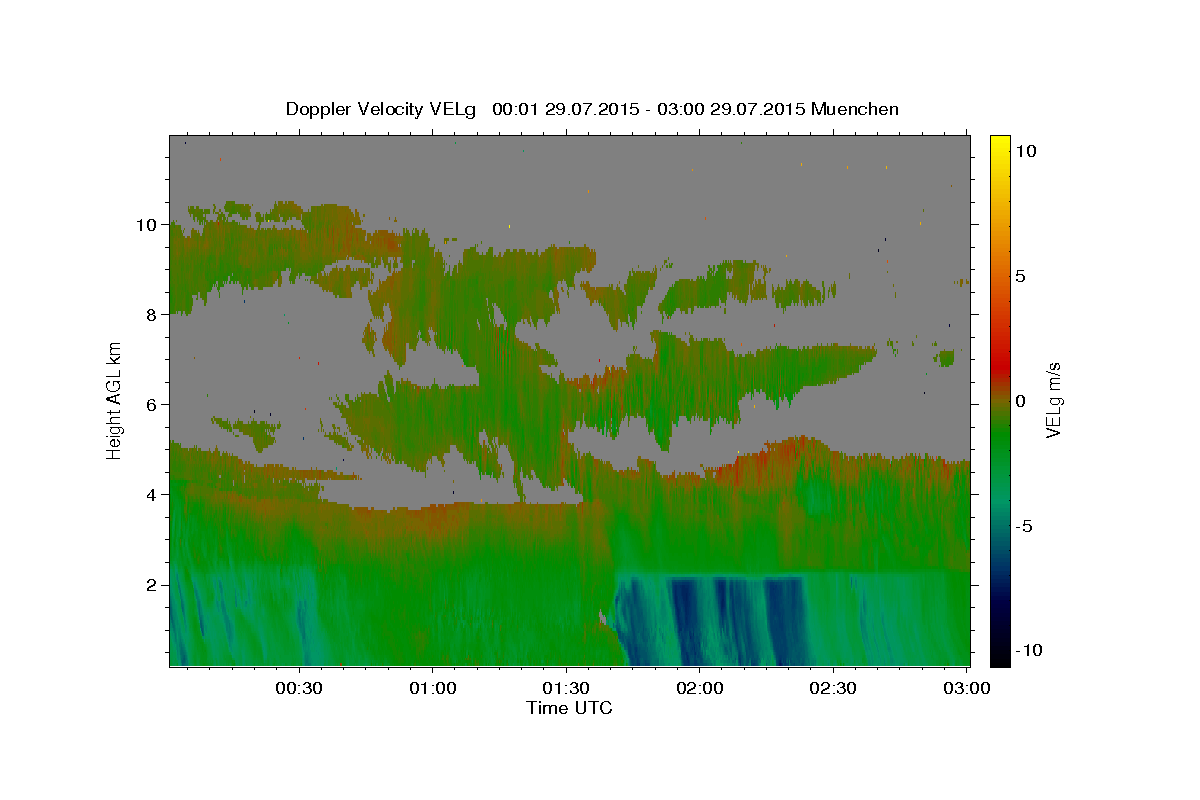Click the 01:00 time tick label
The height and width of the screenshot is (800, 1200).
432,689
